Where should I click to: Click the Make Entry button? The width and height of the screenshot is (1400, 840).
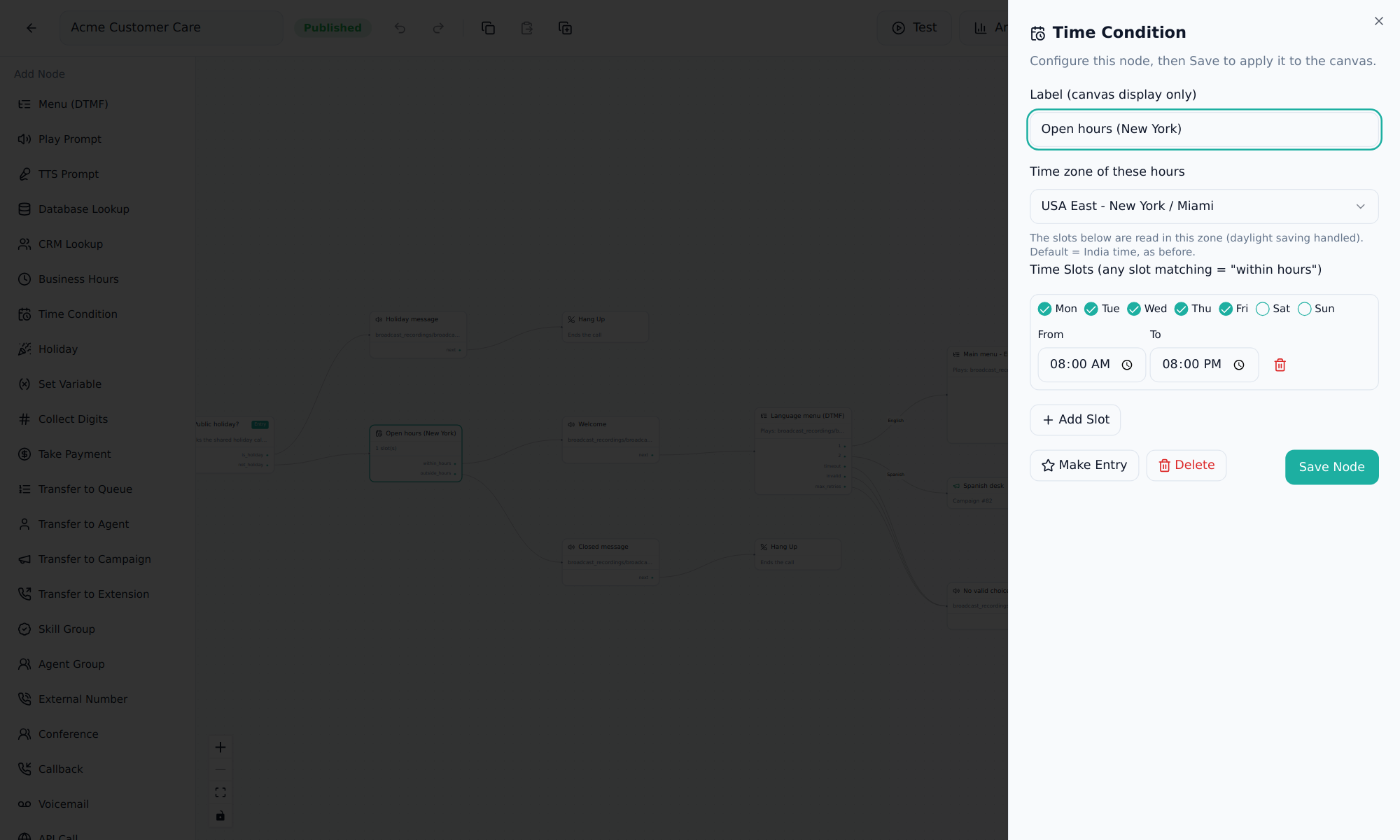pyautogui.click(x=1084, y=465)
